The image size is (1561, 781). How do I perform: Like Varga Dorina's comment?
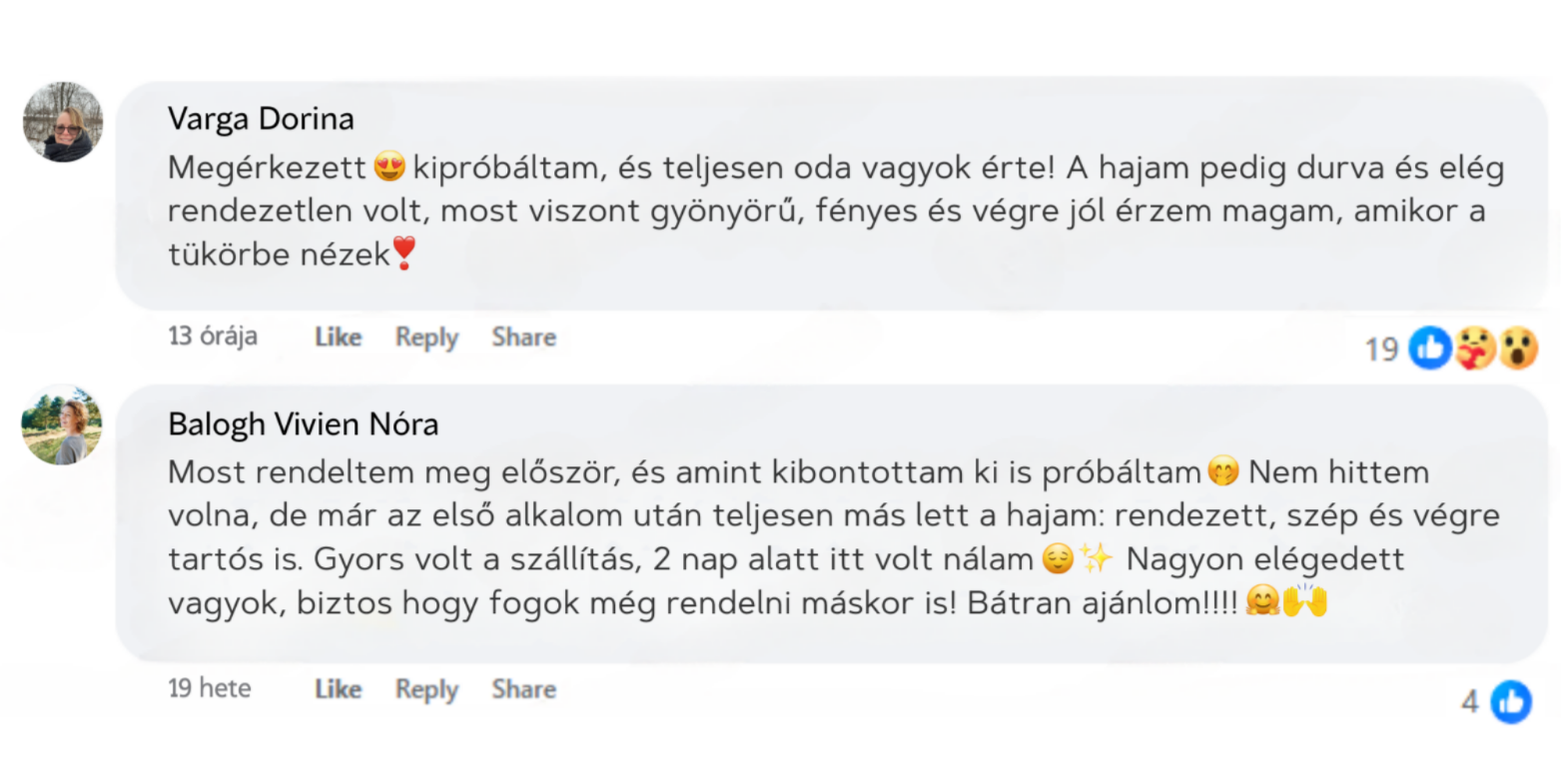tap(338, 337)
